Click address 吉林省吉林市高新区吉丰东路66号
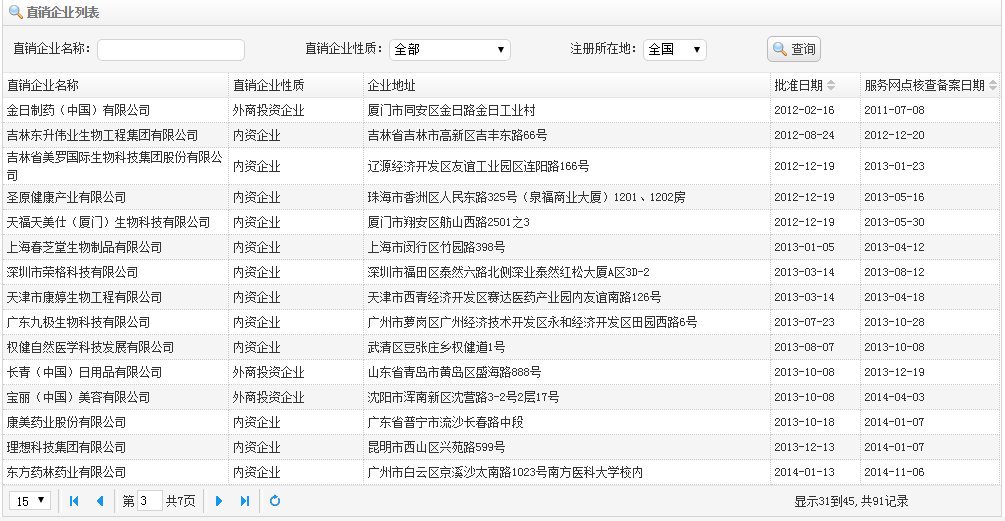Viewport: 1005px width, 521px height. click(x=457, y=135)
